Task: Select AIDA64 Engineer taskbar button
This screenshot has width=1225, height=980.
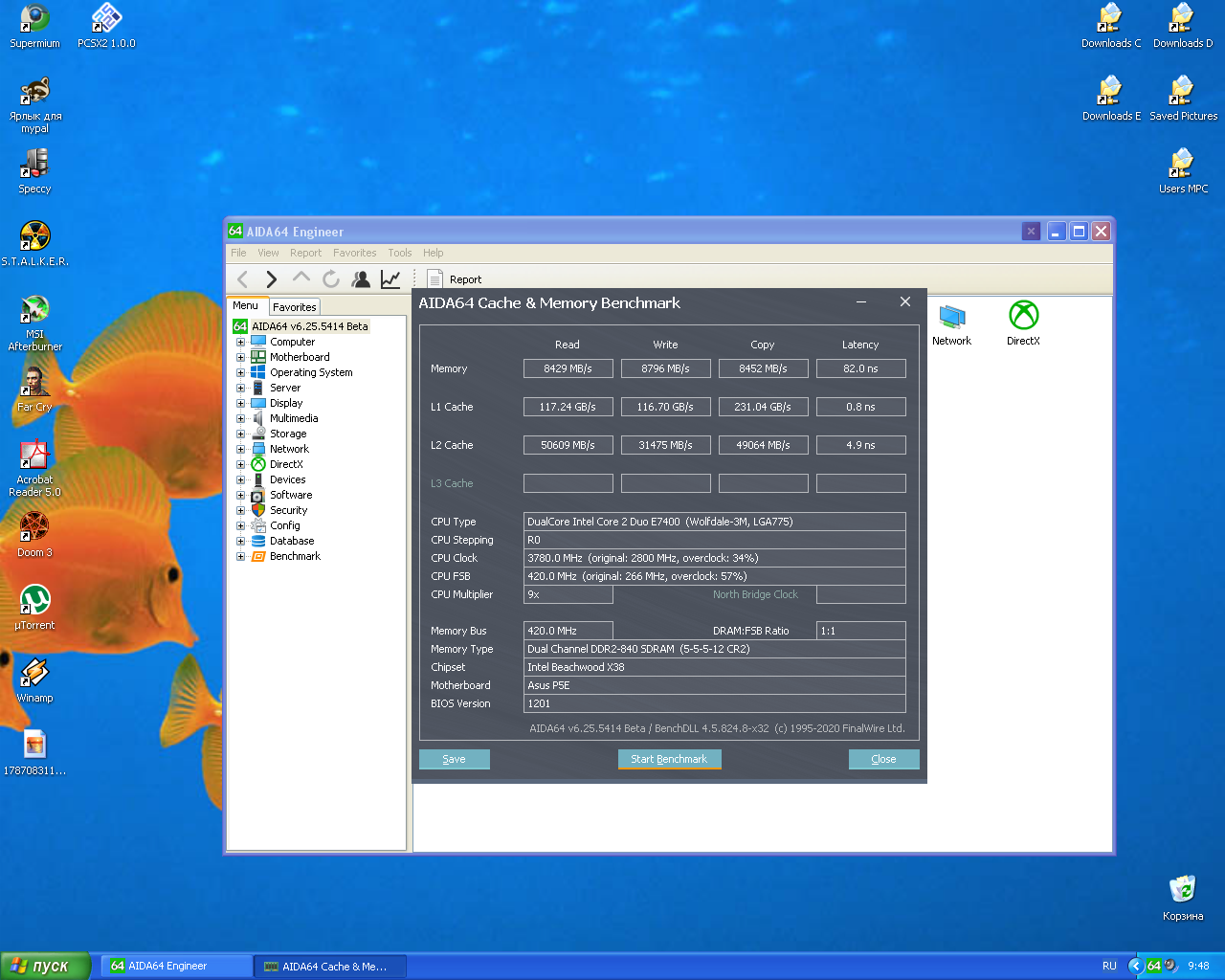Action: coord(176,966)
